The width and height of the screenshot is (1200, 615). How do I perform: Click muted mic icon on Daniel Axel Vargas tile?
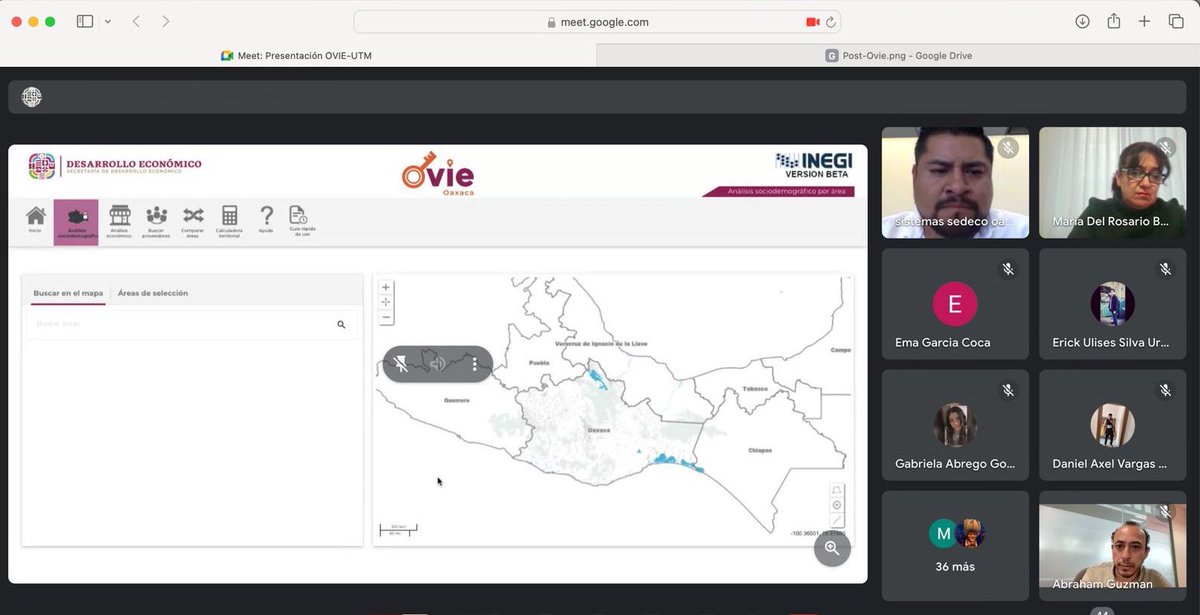coord(1165,390)
